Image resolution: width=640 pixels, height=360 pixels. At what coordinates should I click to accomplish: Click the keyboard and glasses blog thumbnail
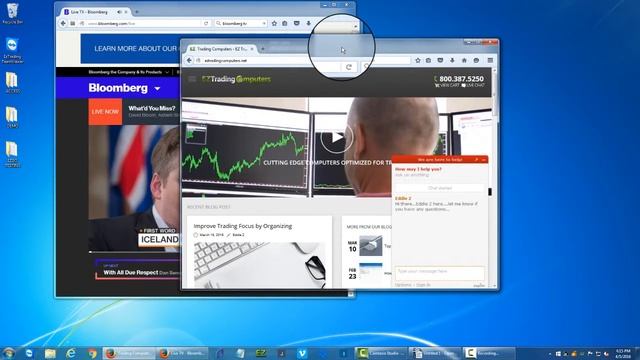260,265
